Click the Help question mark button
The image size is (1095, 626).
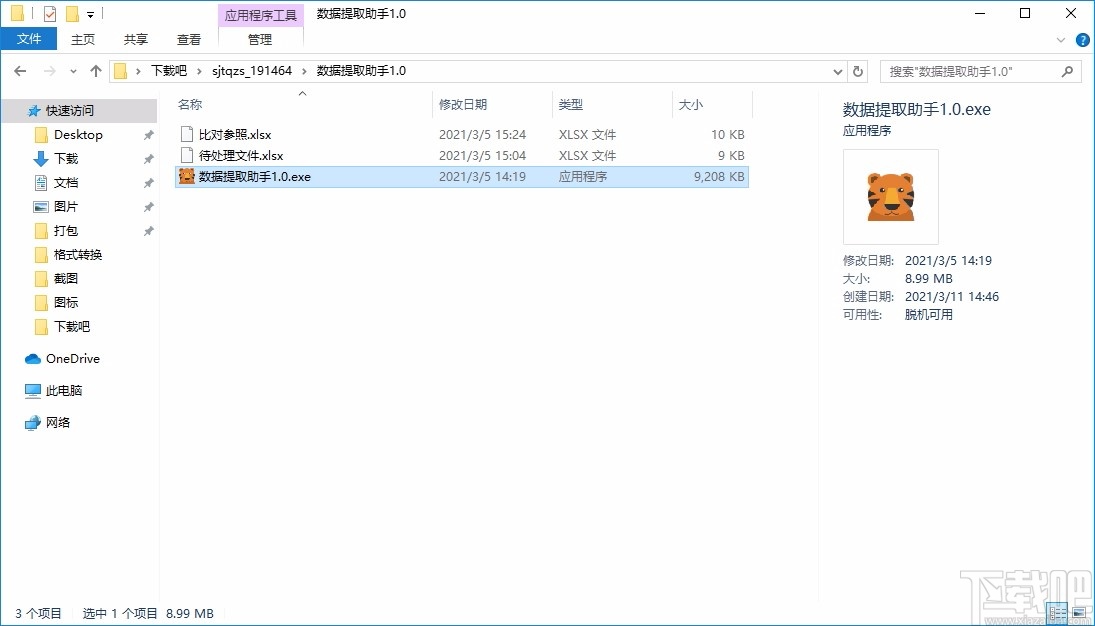(x=1083, y=40)
